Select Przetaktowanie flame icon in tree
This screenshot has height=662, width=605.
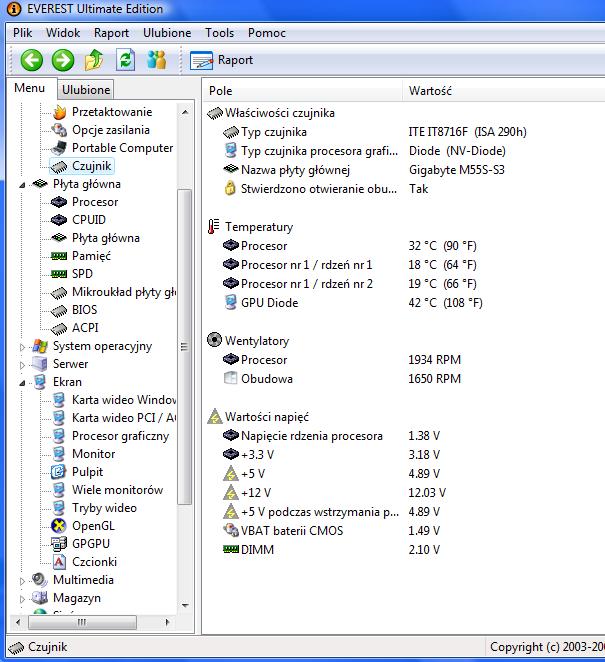(x=60, y=112)
